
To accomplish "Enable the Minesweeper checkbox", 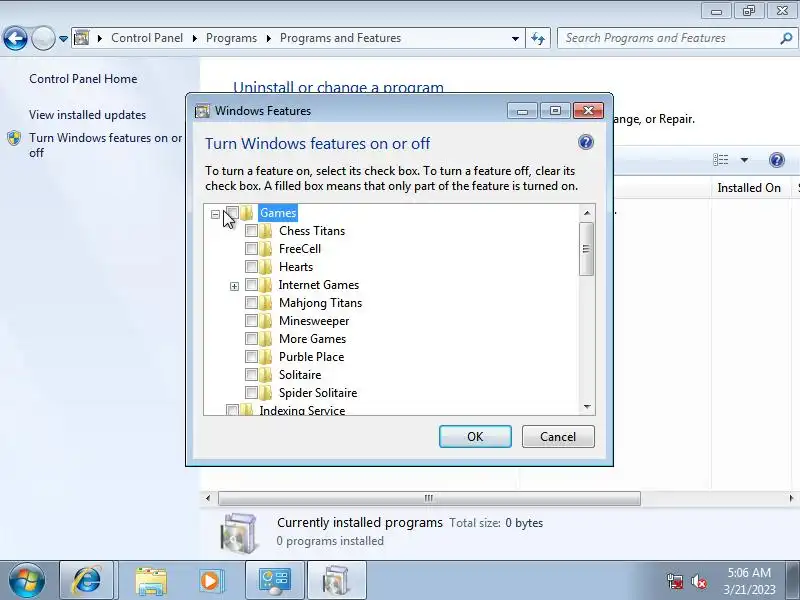I will [251, 320].
